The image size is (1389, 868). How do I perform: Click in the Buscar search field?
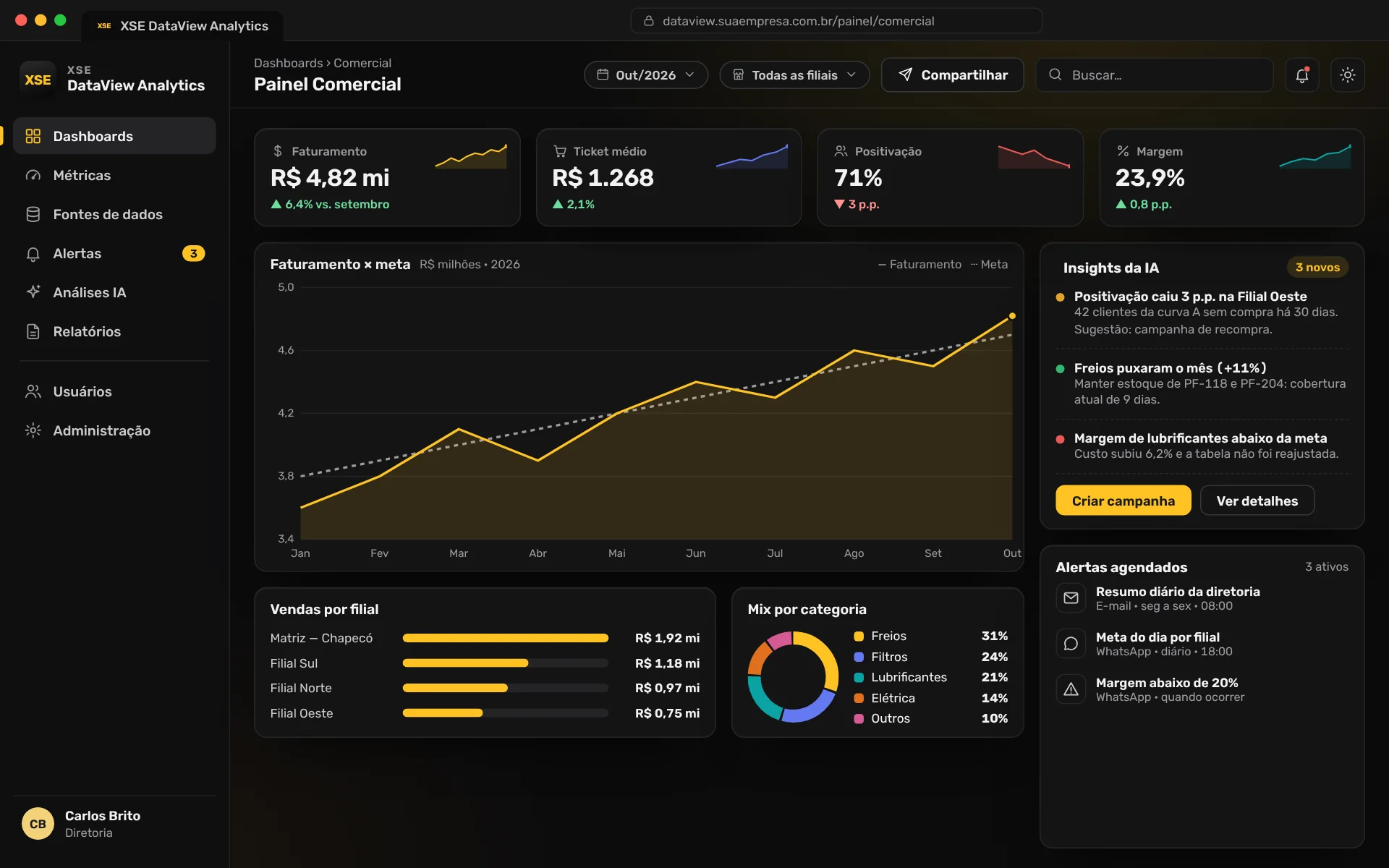1154,75
